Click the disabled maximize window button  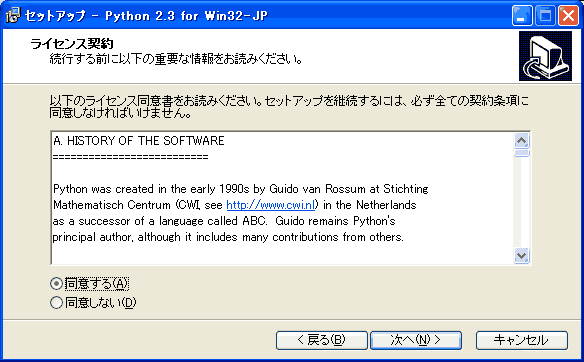click(x=545, y=16)
